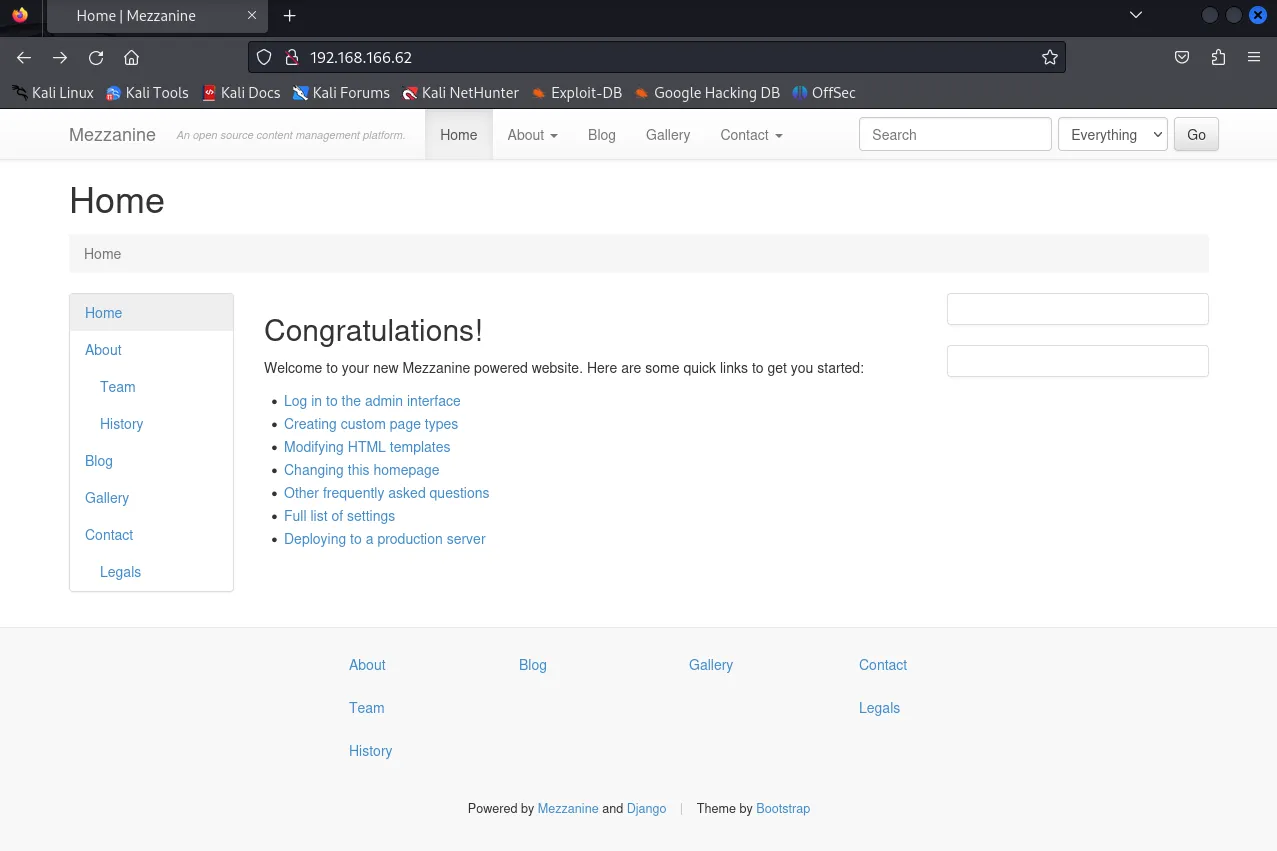This screenshot has width=1277, height=851.
Task: Open the Extensions puzzle icon
Action: tap(1218, 58)
